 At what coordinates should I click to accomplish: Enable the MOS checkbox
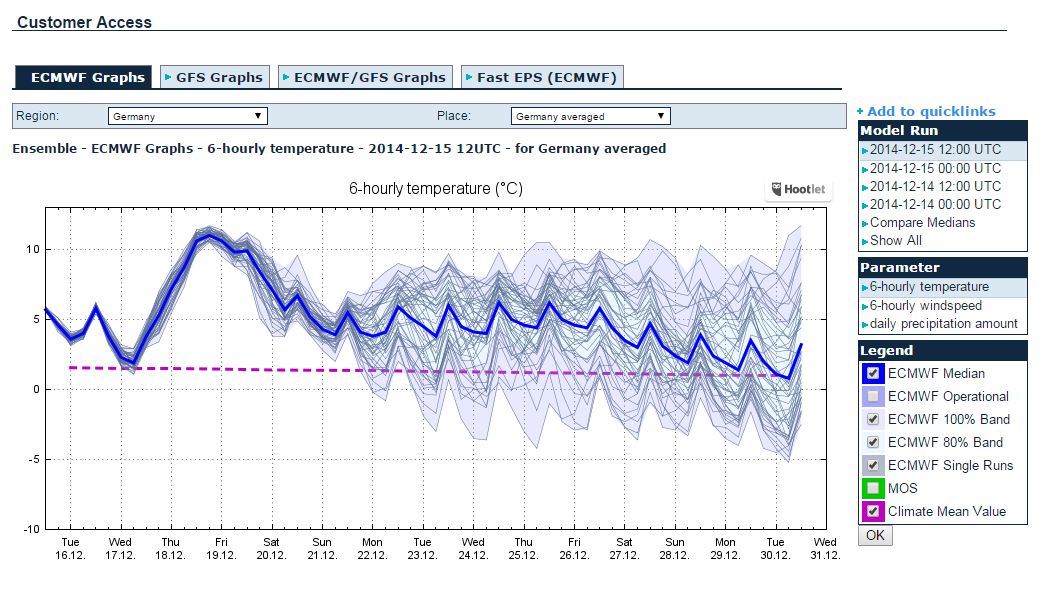point(873,488)
